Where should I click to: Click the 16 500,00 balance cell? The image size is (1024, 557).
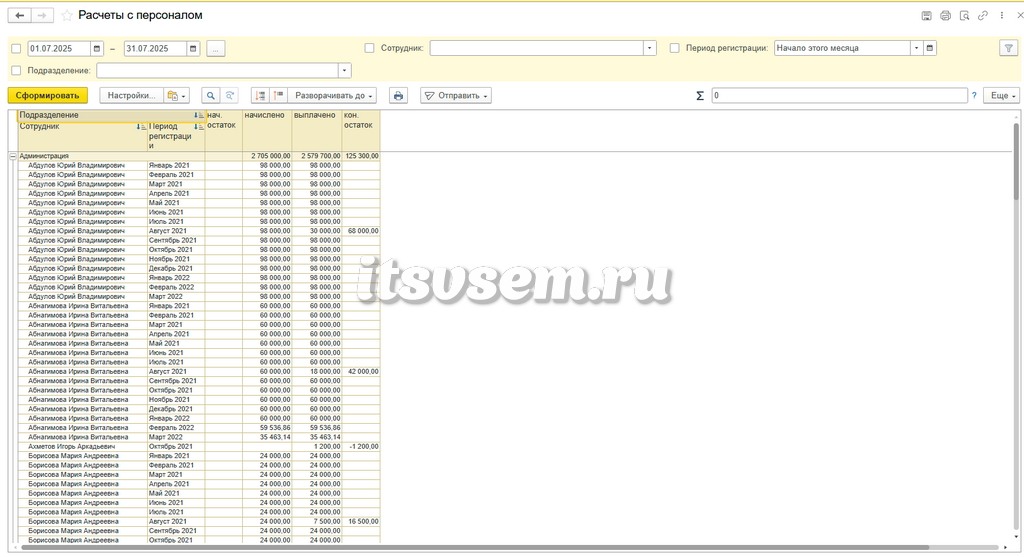pos(361,522)
